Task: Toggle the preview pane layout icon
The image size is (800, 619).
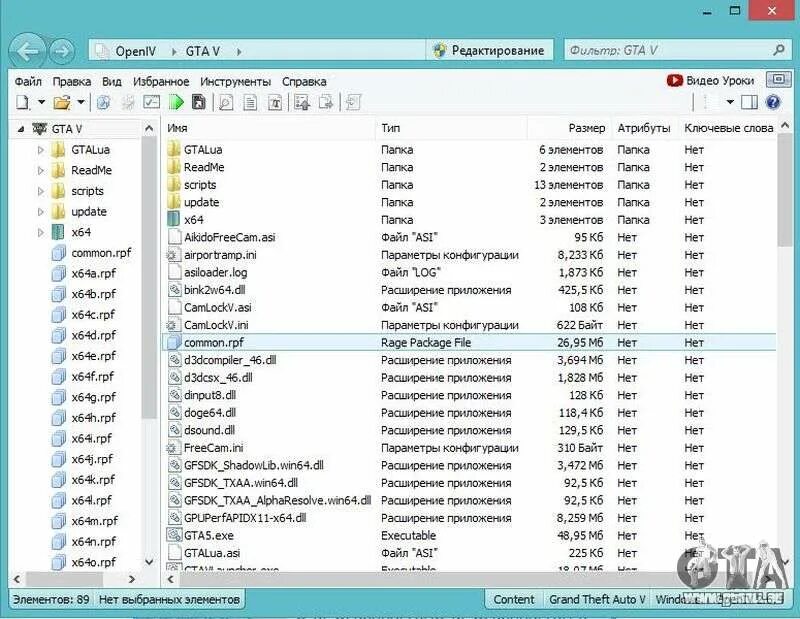Action: (x=749, y=102)
